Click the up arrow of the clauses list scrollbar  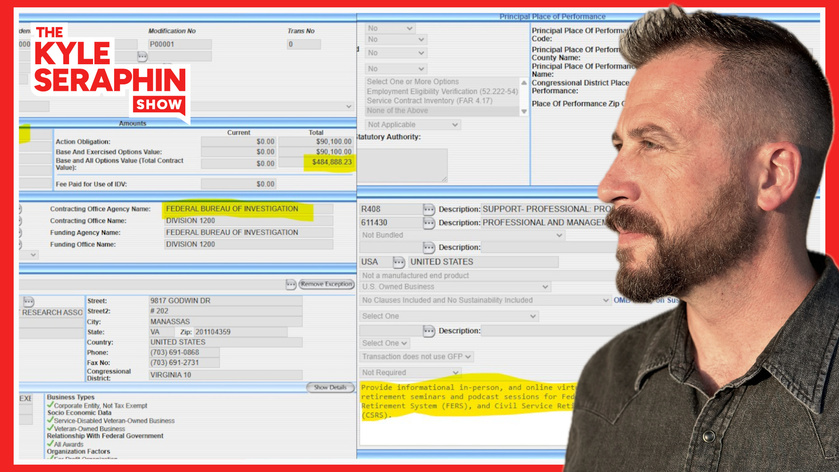tap(524, 82)
